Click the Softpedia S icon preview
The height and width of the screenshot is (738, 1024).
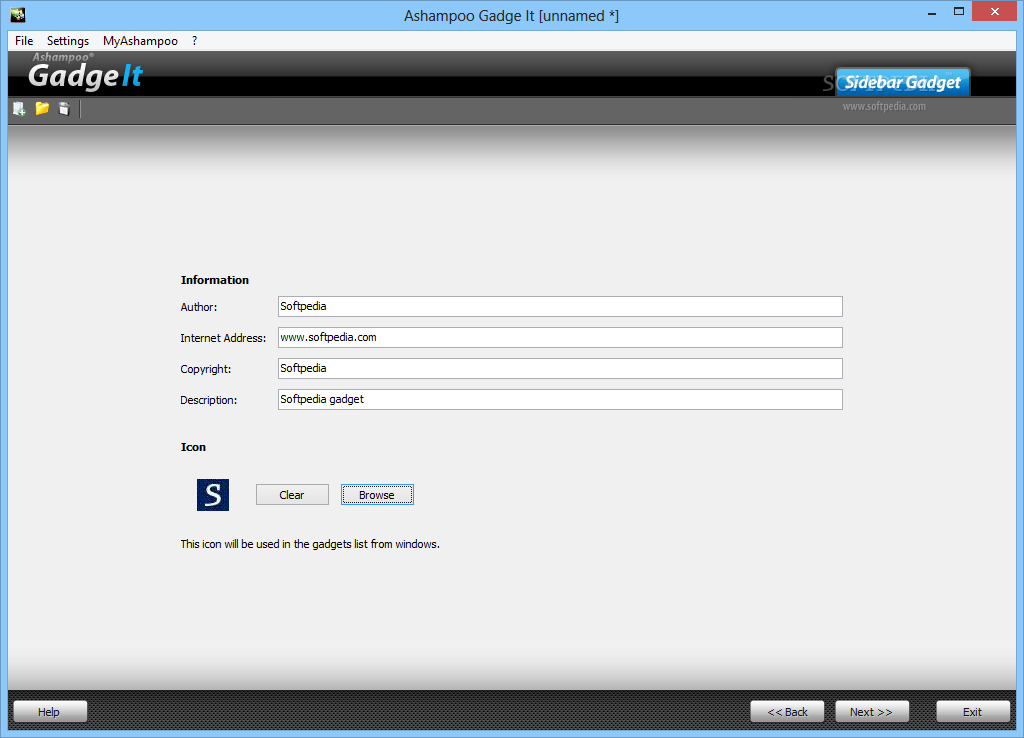click(x=213, y=495)
